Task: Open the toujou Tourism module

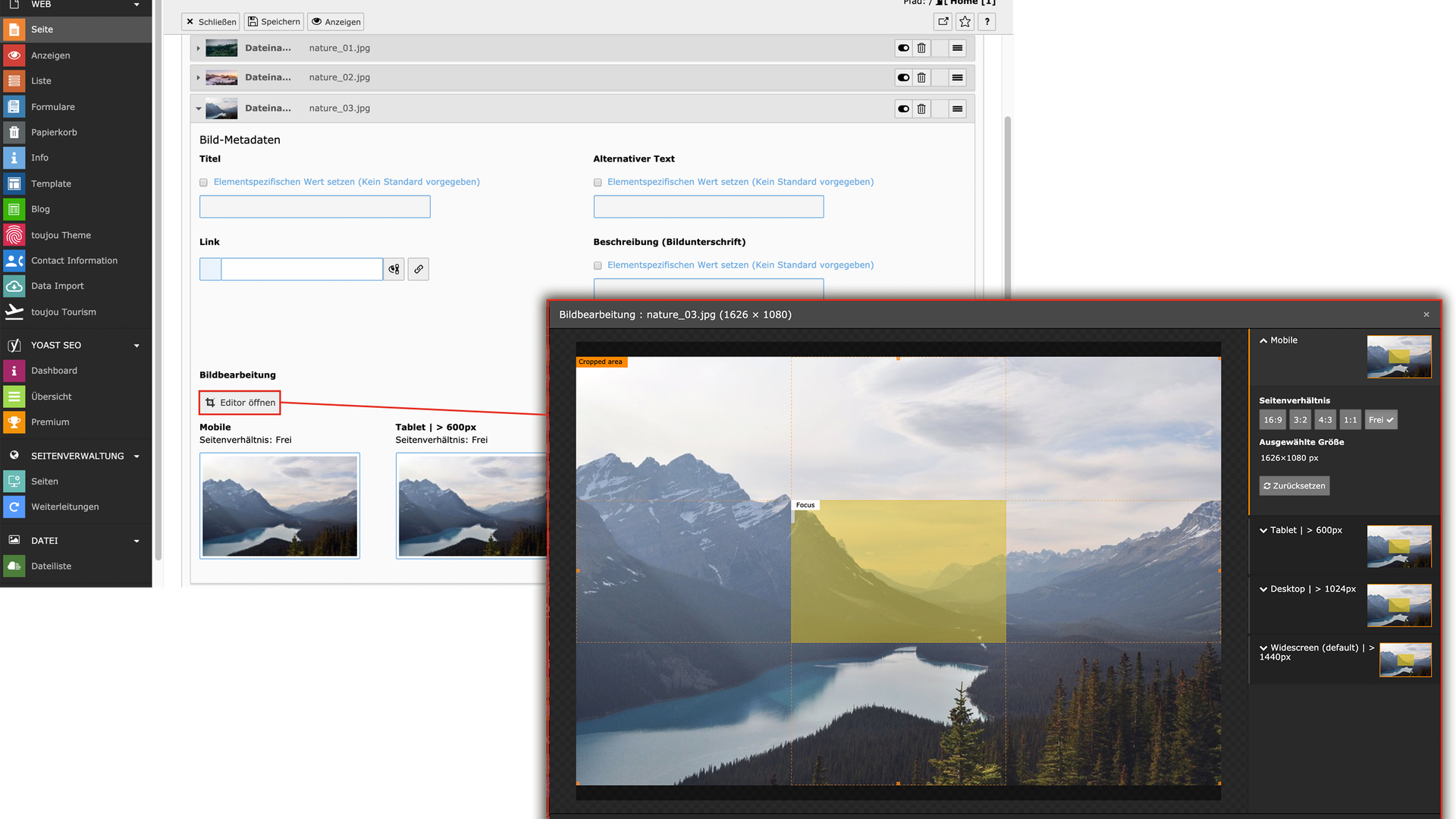Action: click(63, 312)
